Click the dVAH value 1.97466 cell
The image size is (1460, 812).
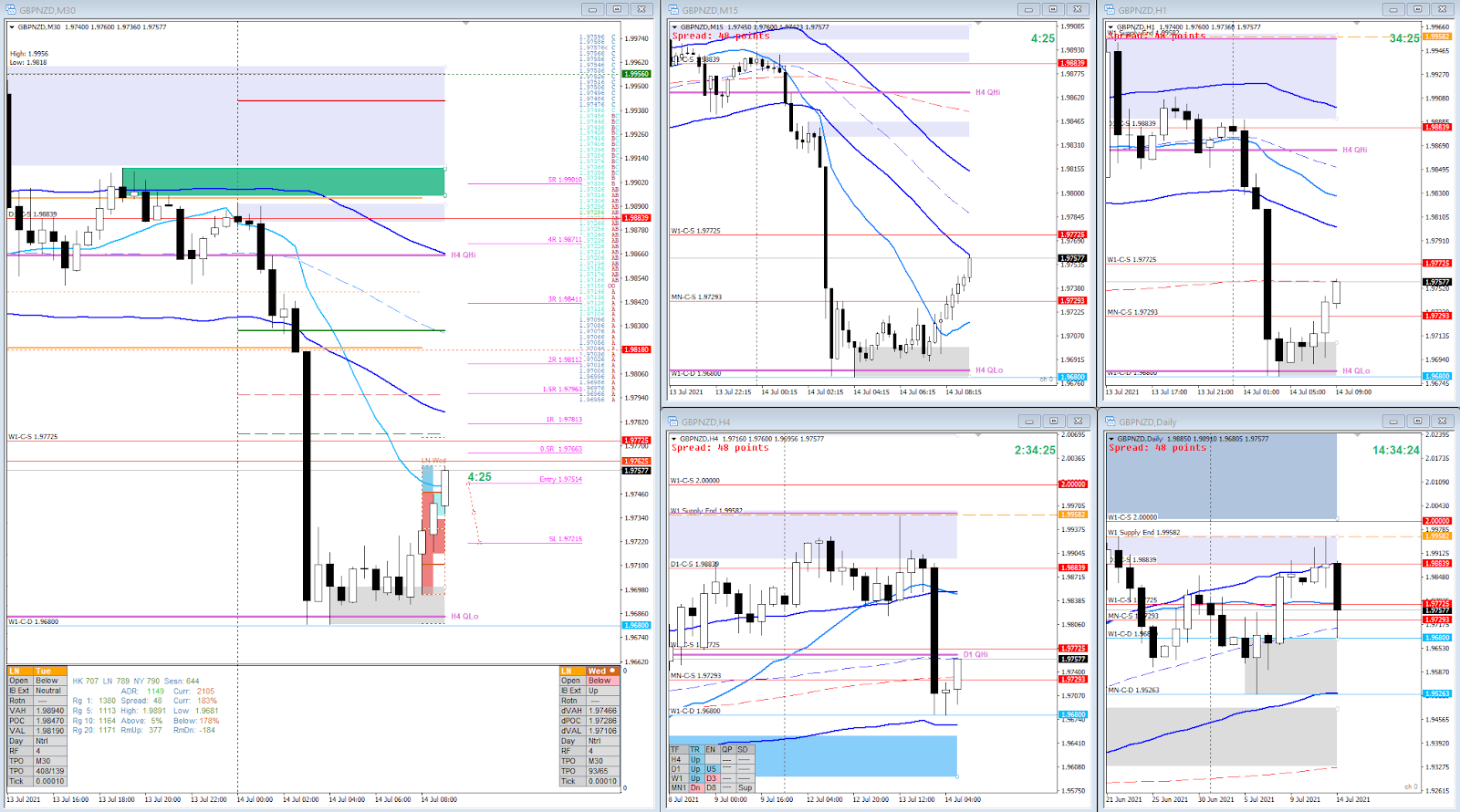(602, 711)
